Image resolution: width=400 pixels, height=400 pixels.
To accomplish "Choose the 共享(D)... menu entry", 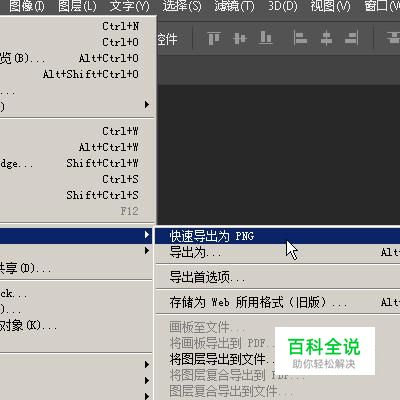I will point(77,268).
